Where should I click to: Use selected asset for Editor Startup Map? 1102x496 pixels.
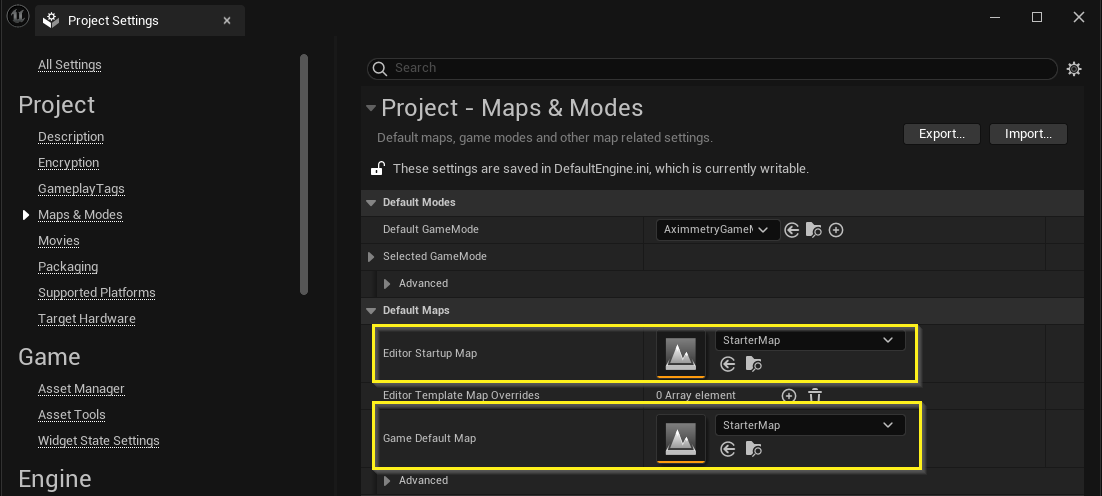727,364
